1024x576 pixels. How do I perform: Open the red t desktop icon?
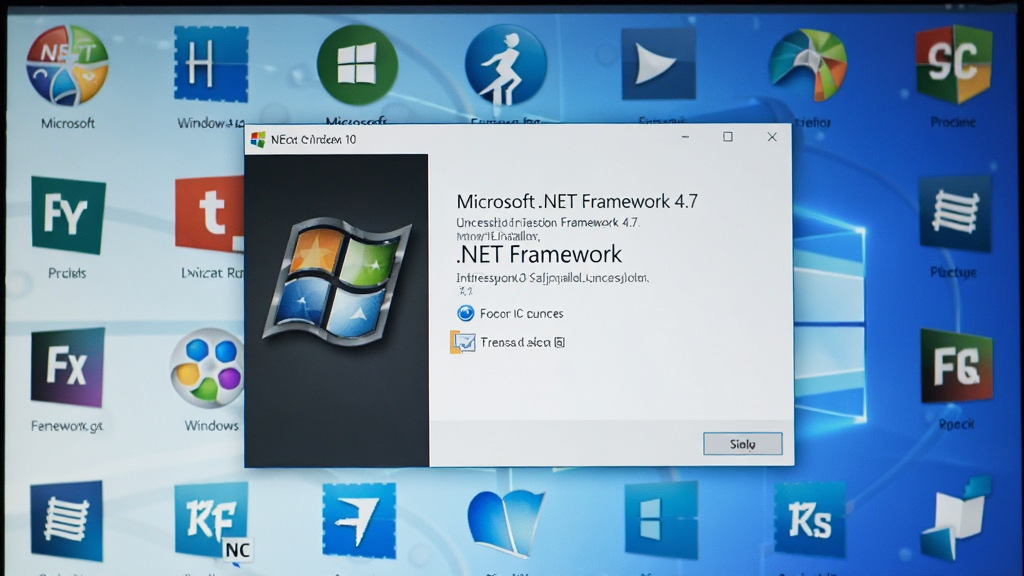210,214
